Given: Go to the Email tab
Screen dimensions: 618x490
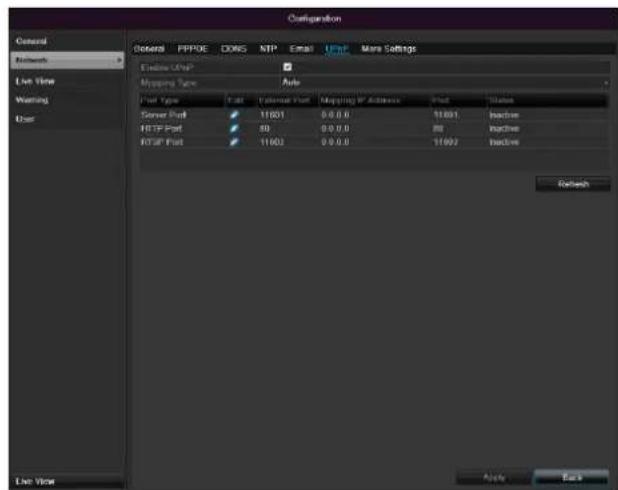Looking at the screenshot, I should tap(300, 49).
